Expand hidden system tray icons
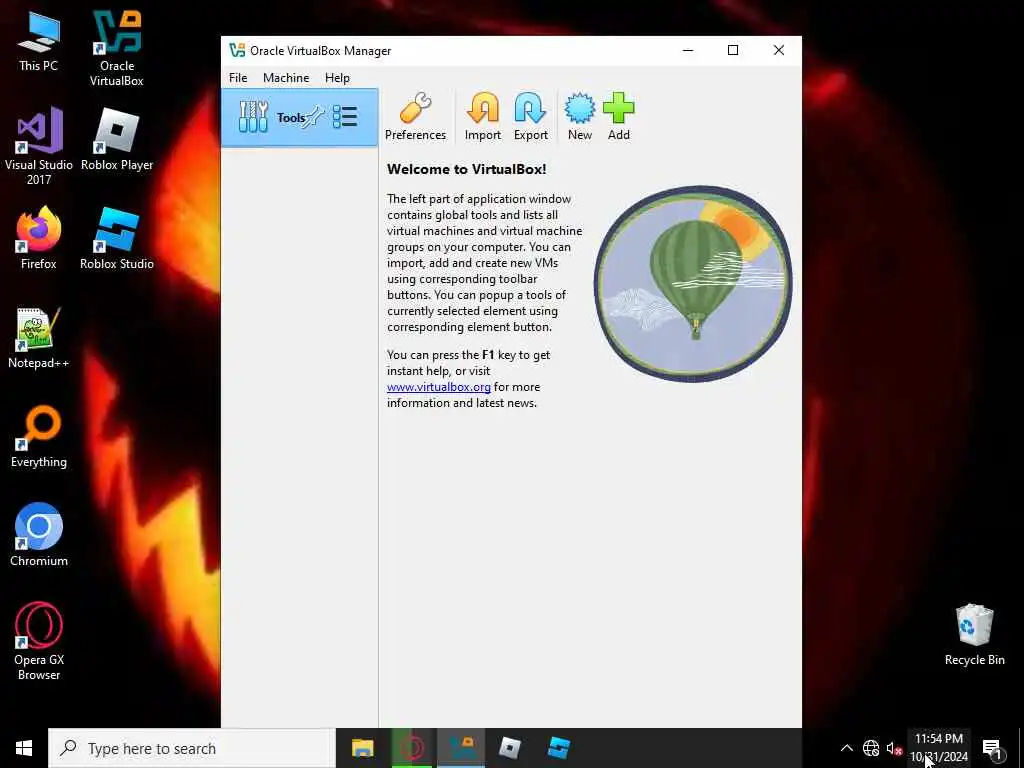This screenshot has height=768, width=1024. coord(846,748)
